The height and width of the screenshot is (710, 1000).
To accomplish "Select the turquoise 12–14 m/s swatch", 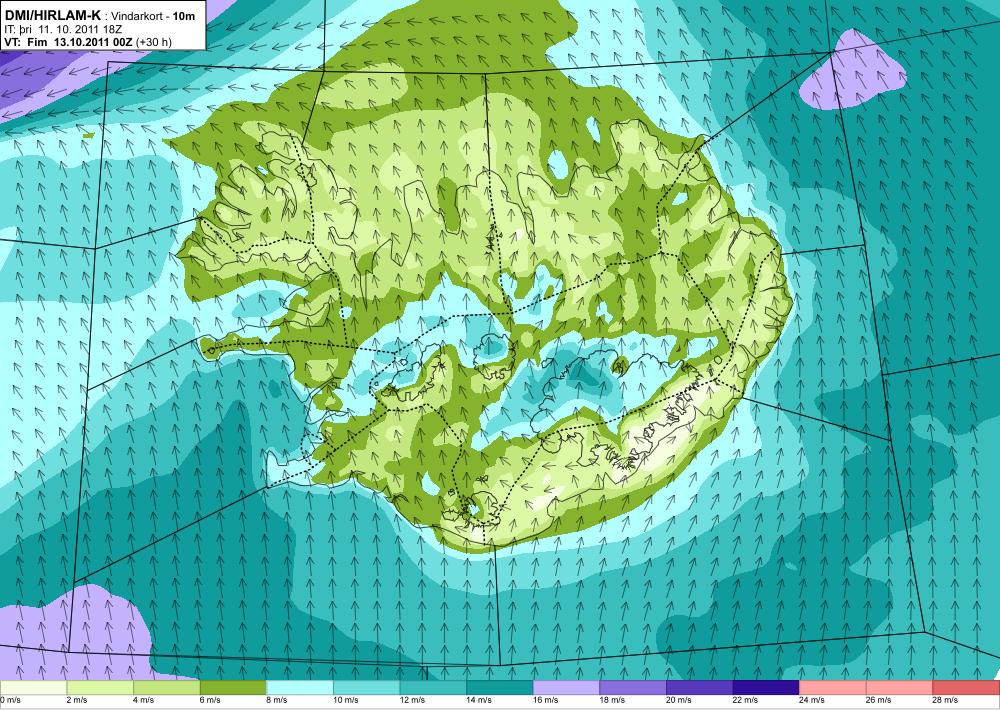I will (433, 688).
